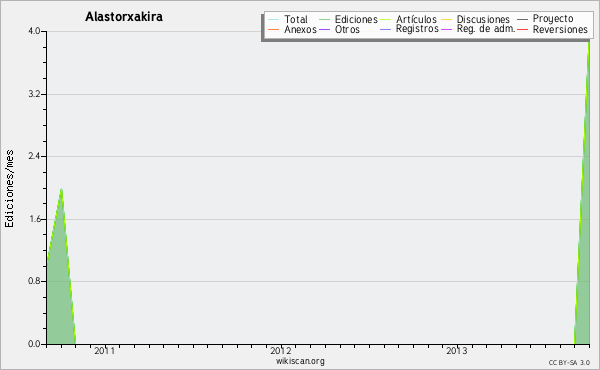Click the 2013 x-axis label

(457, 350)
